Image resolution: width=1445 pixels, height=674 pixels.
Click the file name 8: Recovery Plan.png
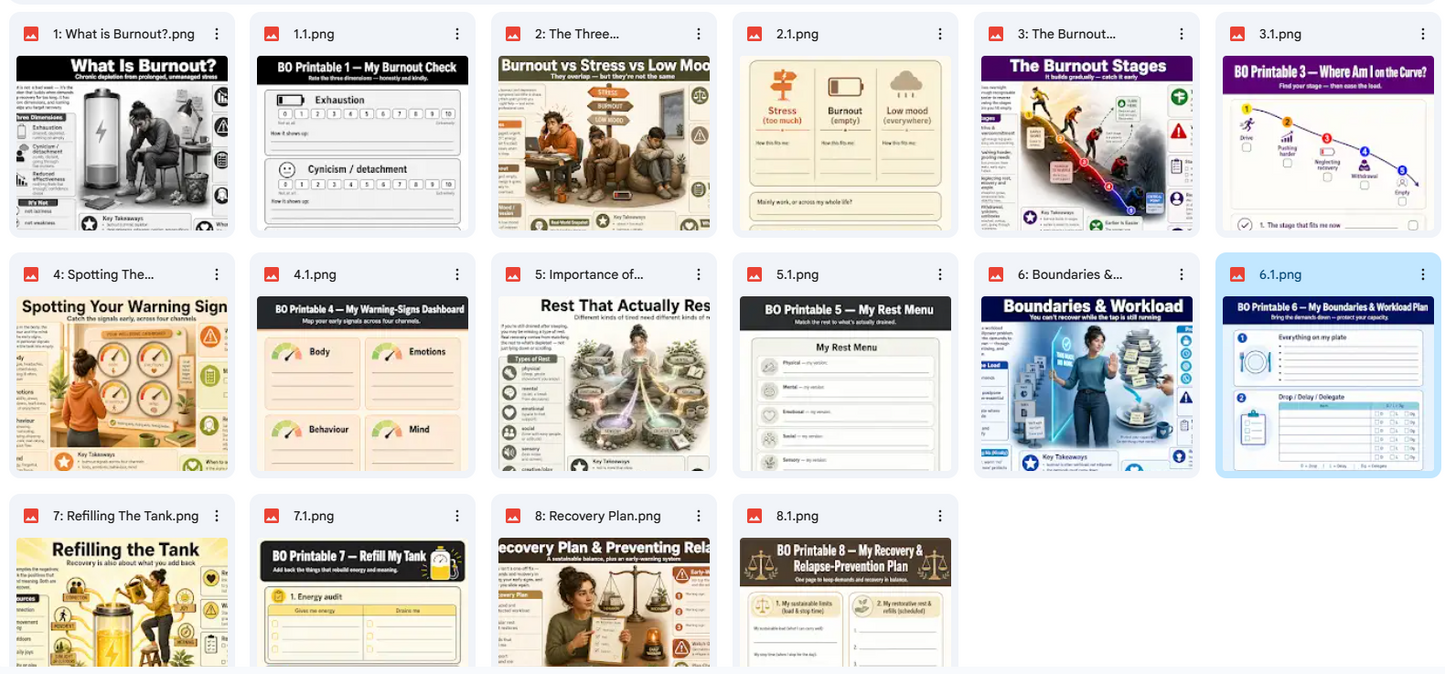(x=598, y=516)
